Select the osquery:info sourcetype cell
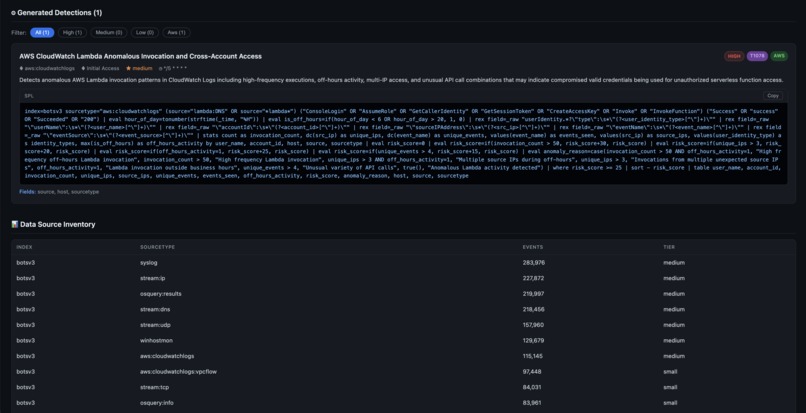 [x=156, y=403]
